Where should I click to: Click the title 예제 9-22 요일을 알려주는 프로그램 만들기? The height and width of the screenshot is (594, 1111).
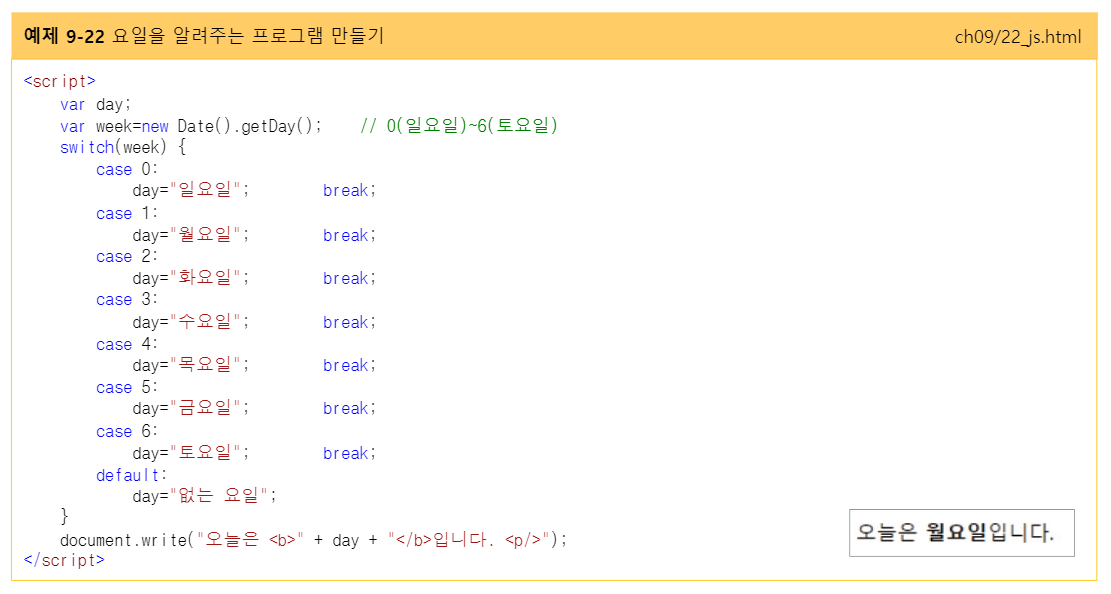pos(204,35)
